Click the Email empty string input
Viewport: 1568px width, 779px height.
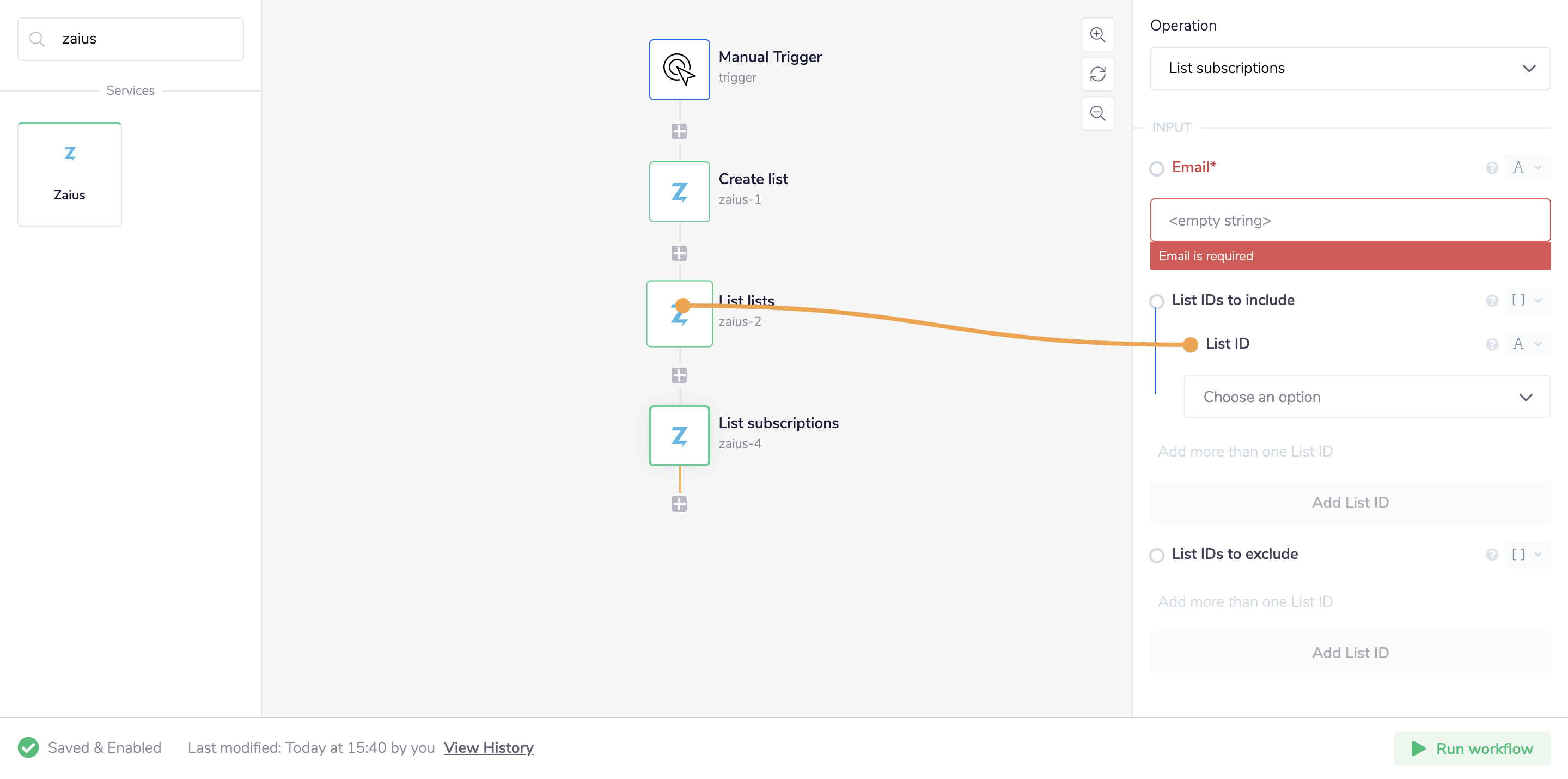1350,221
